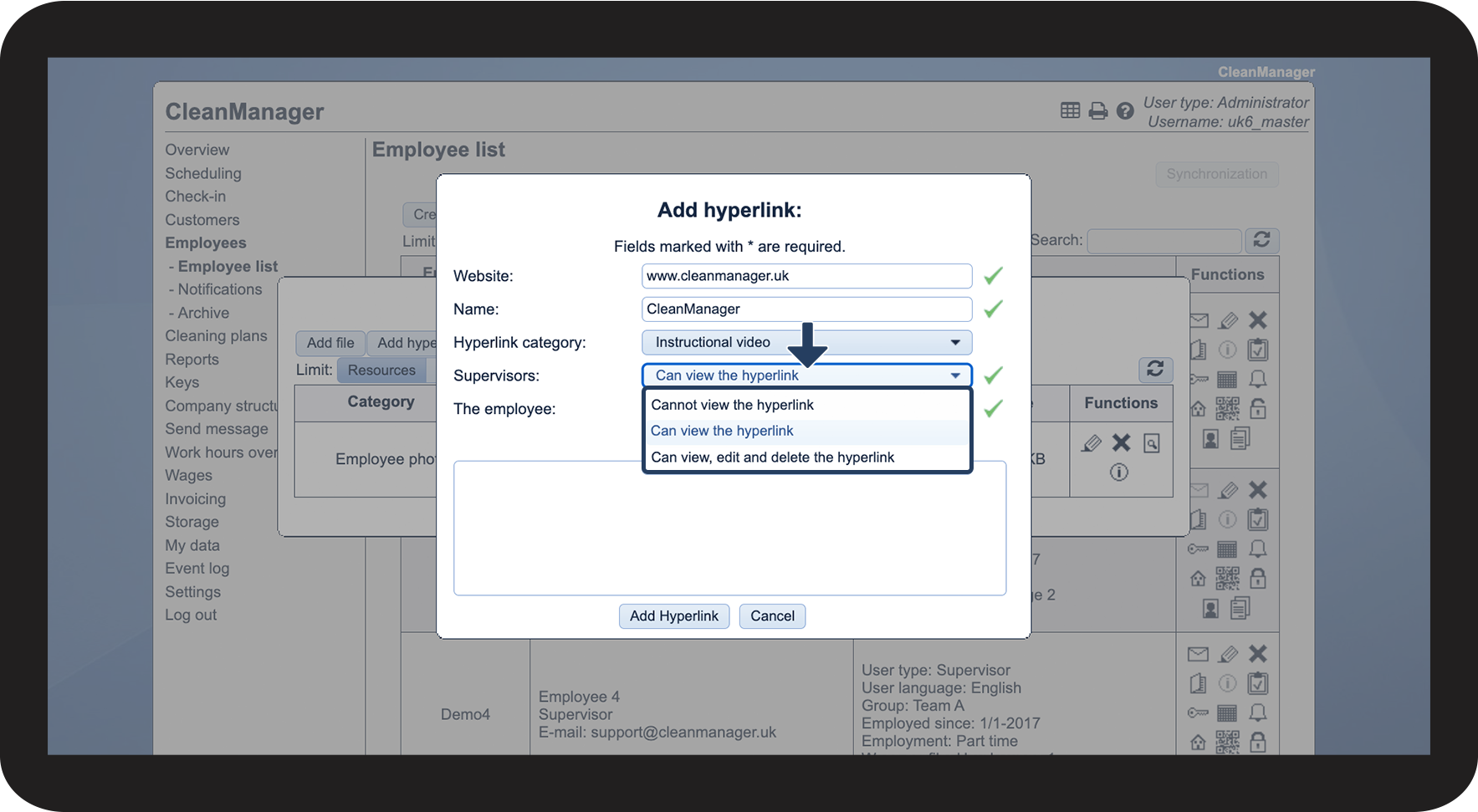Screen dimensions: 1478x812
Task: Click bell icon in topmost employee Functions cell
Action: [x=1257, y=380]
